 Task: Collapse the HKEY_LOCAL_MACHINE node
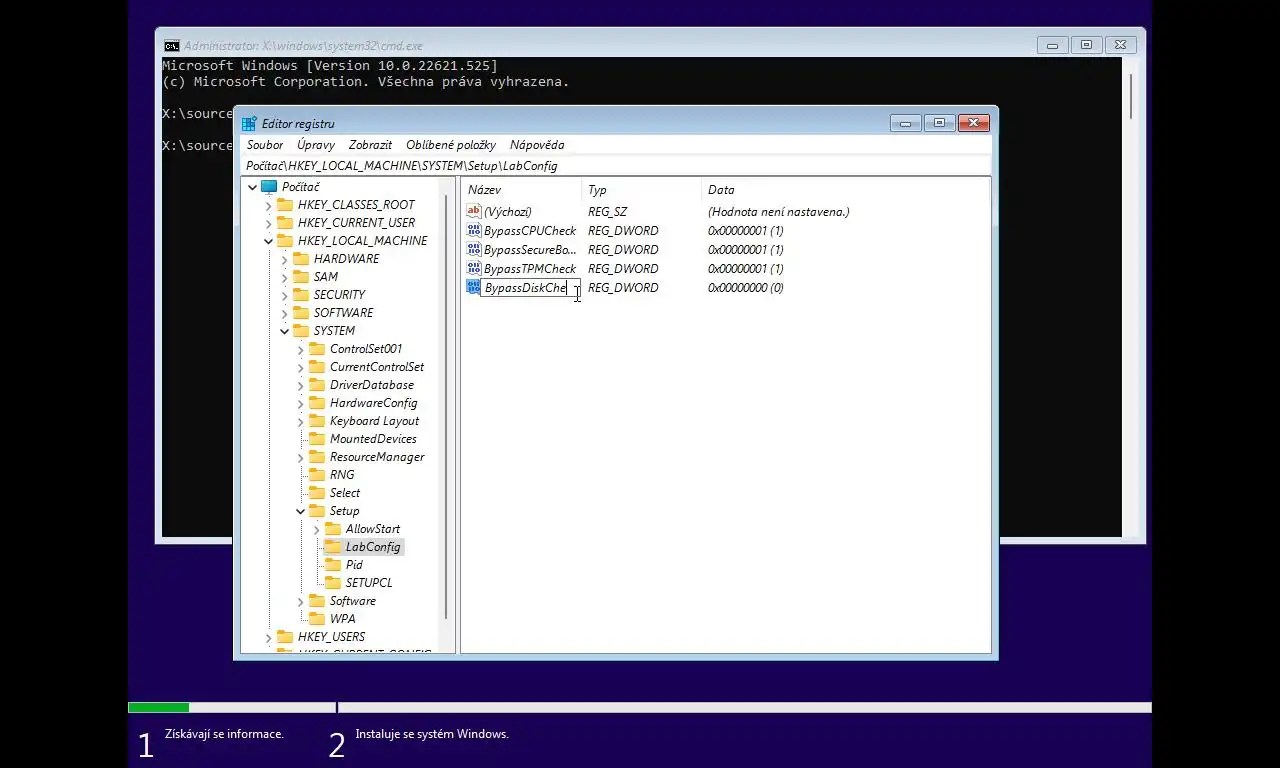pyautogui.click(x=268, y=241)
